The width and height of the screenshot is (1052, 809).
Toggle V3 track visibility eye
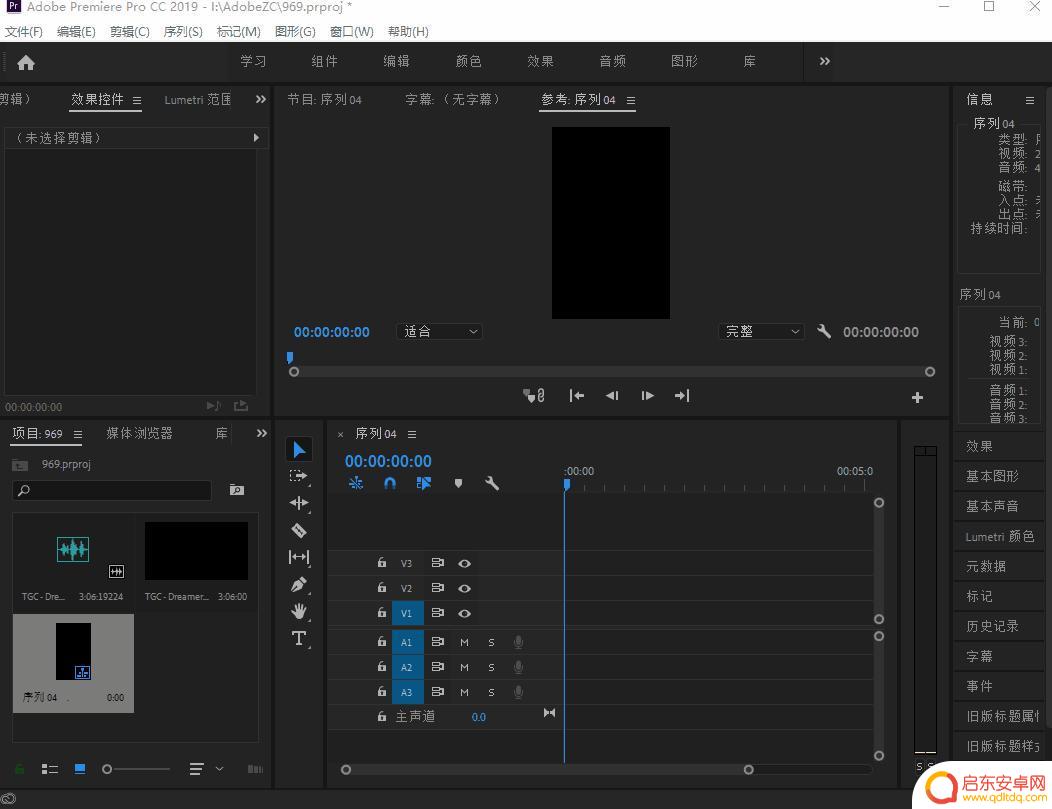tap(464, 563)
